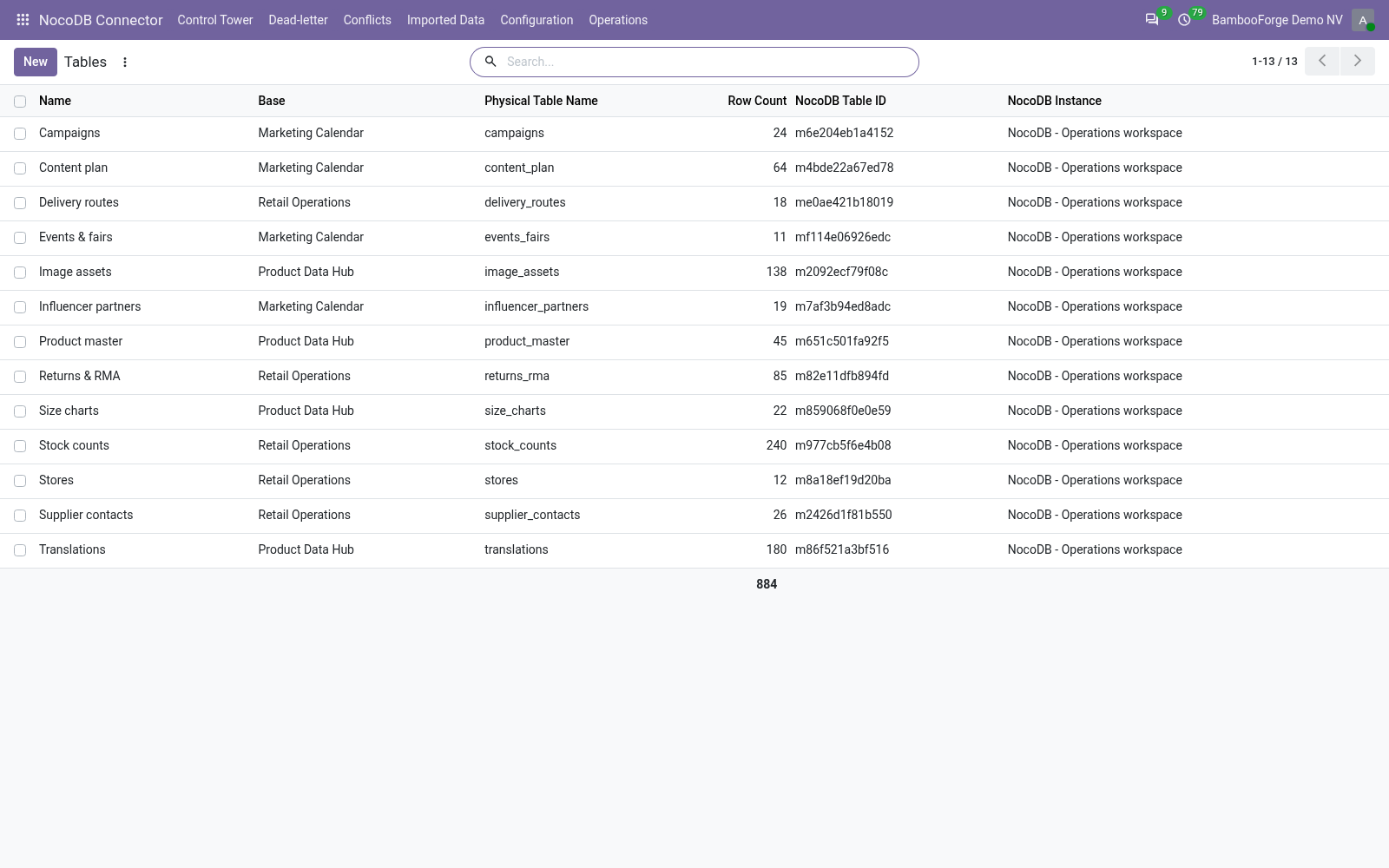1389x868 pixels.
Task: Open the user avatar menu
Action: pyautogui.click(x=1363, y=19)
